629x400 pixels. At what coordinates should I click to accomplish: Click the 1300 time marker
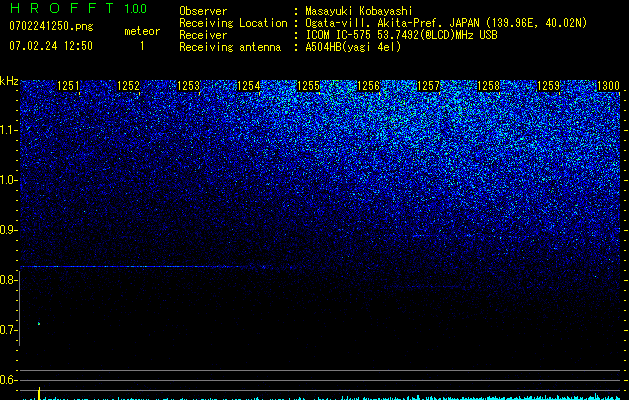click(x=609, y=86)
